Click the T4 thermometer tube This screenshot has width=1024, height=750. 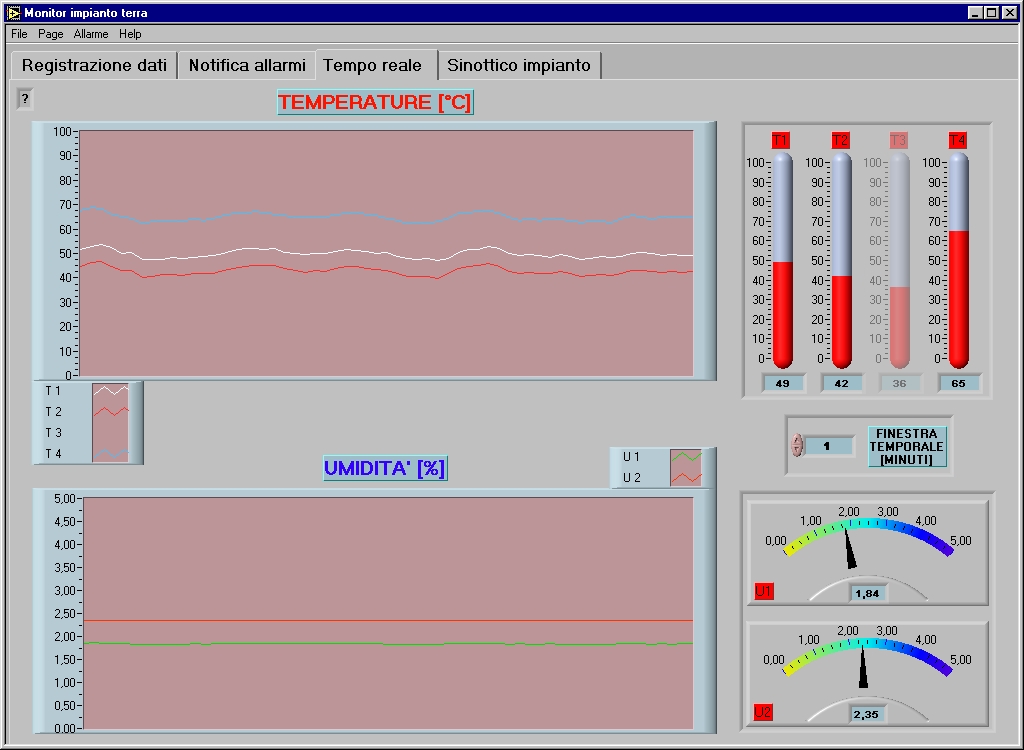coord(959,260)
